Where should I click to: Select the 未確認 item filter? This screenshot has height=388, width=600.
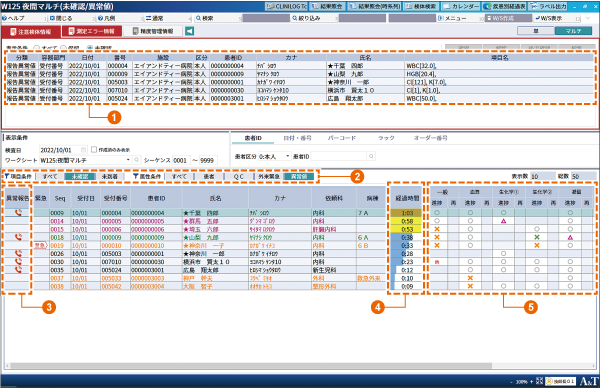point(80,176)
